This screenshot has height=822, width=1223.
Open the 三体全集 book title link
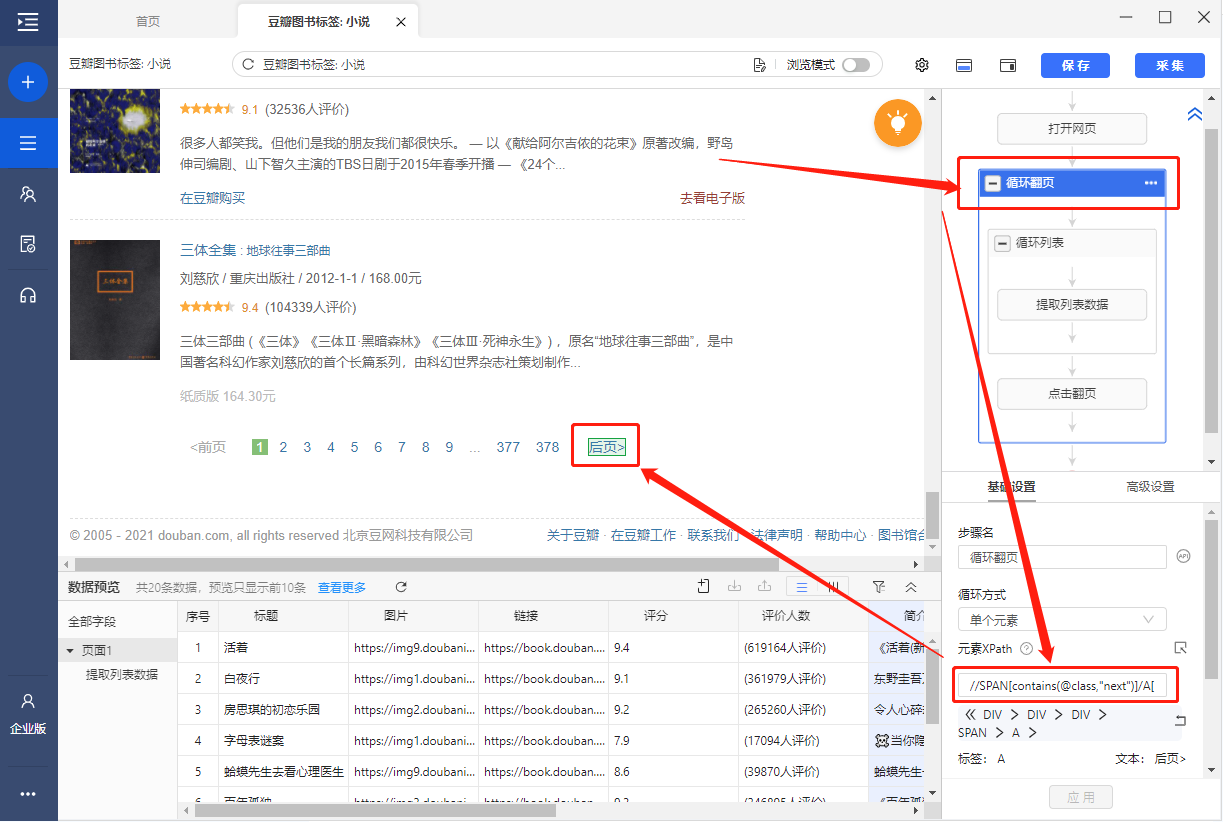tap(255, 250)
